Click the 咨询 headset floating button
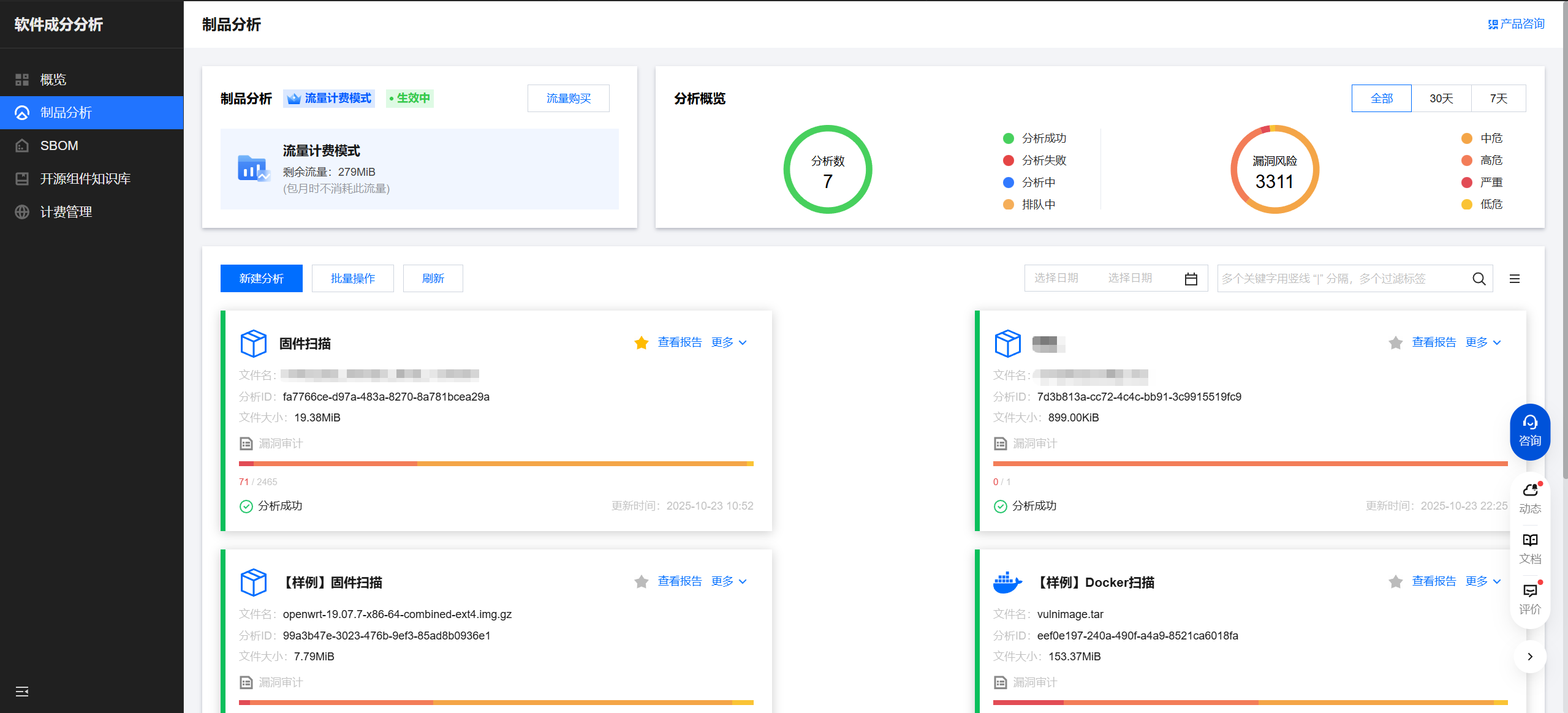 click(1529, 431)
